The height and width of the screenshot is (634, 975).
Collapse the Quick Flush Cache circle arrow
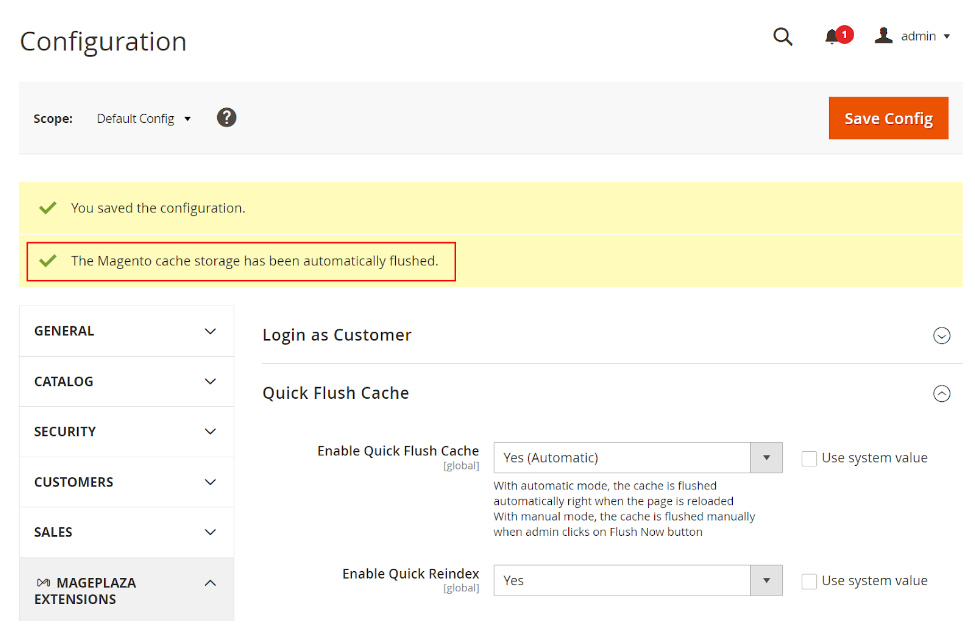(941, 394)
